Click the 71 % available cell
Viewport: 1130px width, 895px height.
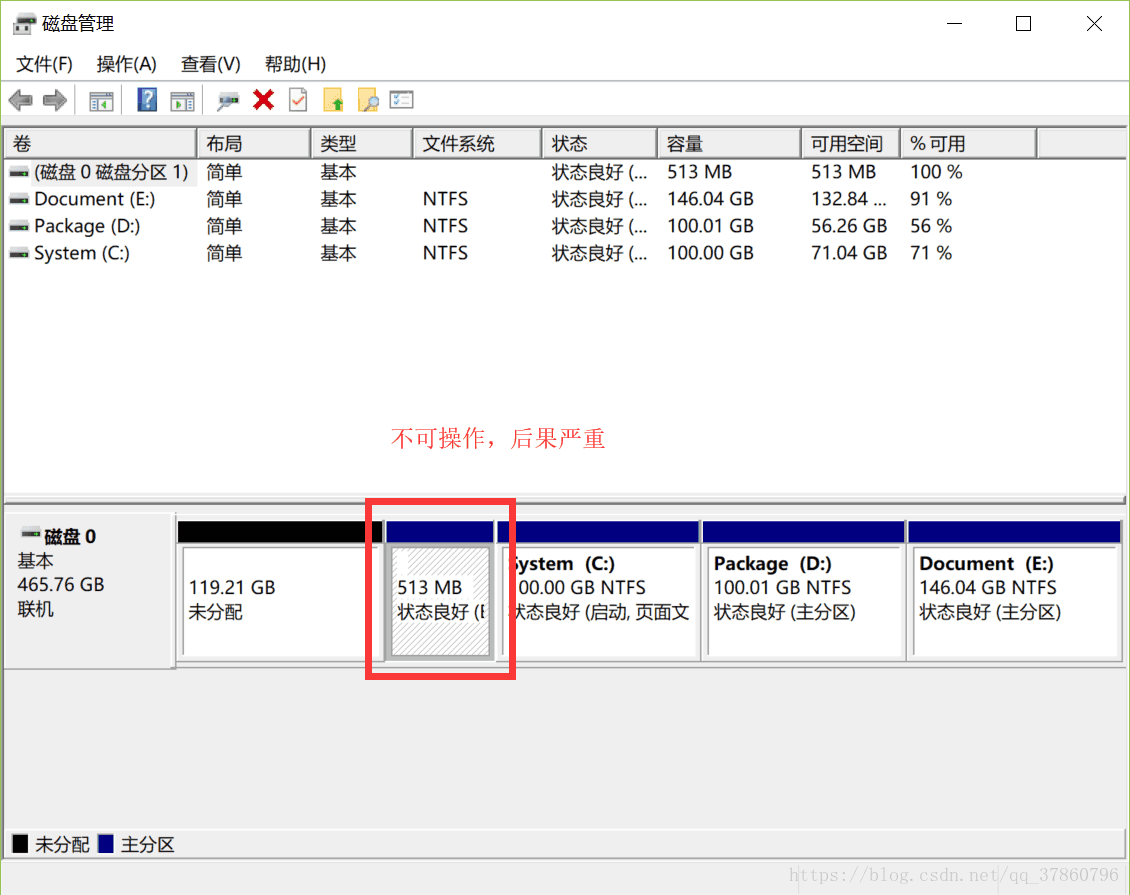[931, 254]
